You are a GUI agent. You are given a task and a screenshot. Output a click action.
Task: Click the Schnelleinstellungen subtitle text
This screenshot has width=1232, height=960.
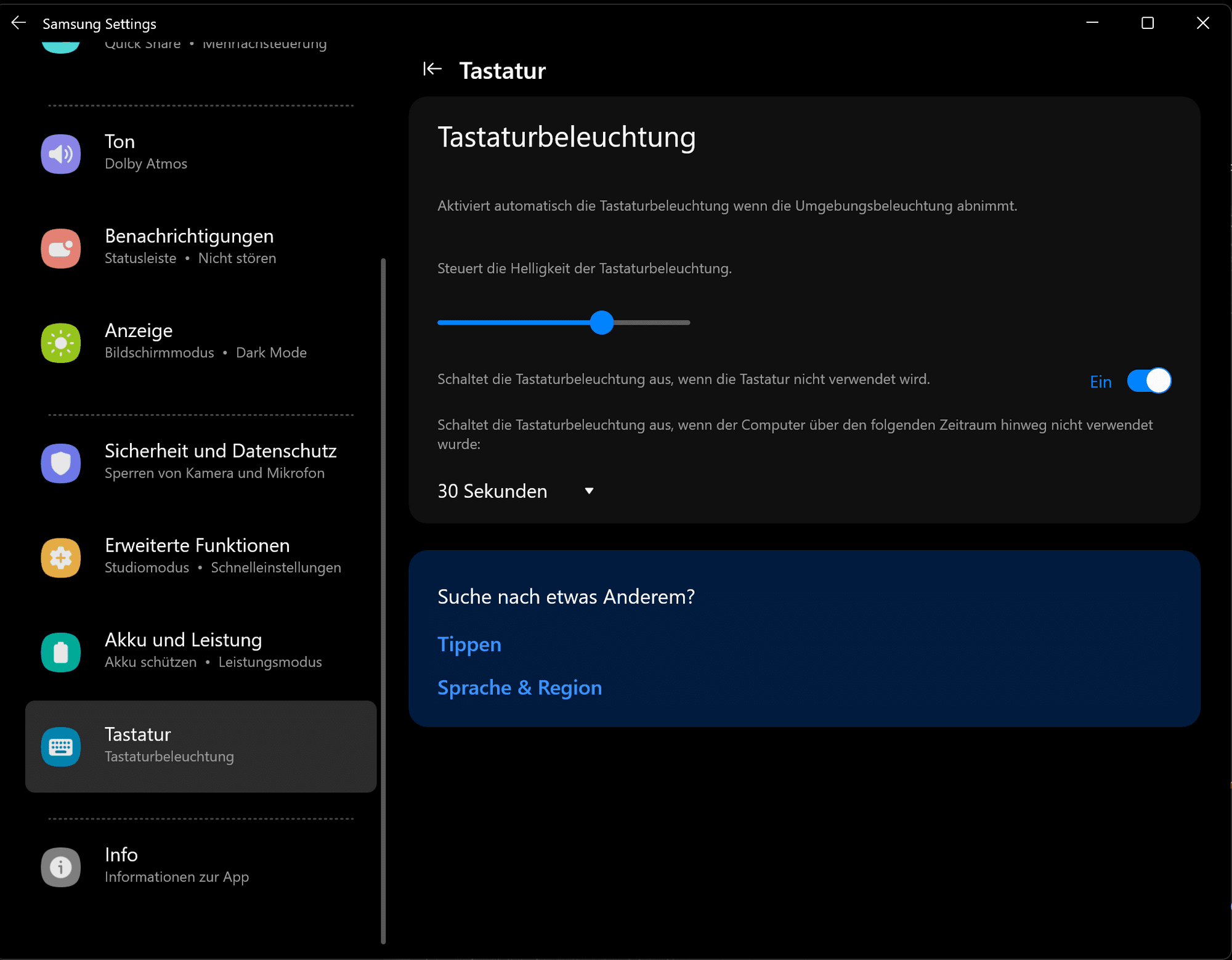276,568
